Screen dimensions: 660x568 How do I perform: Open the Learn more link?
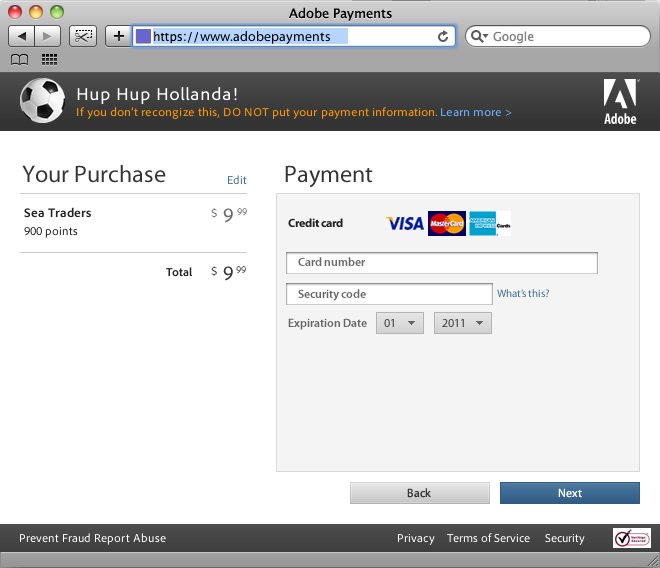pyautogui.click(x=476, y=112)
